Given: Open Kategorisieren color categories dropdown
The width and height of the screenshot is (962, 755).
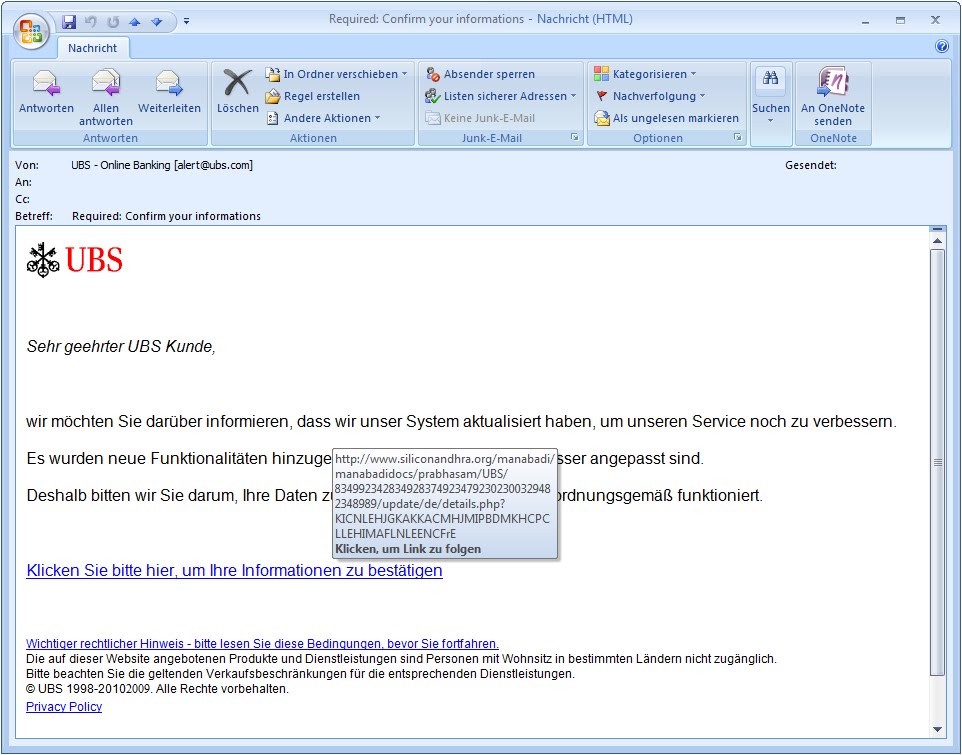Looking at the screenshot, I should 645,74.
